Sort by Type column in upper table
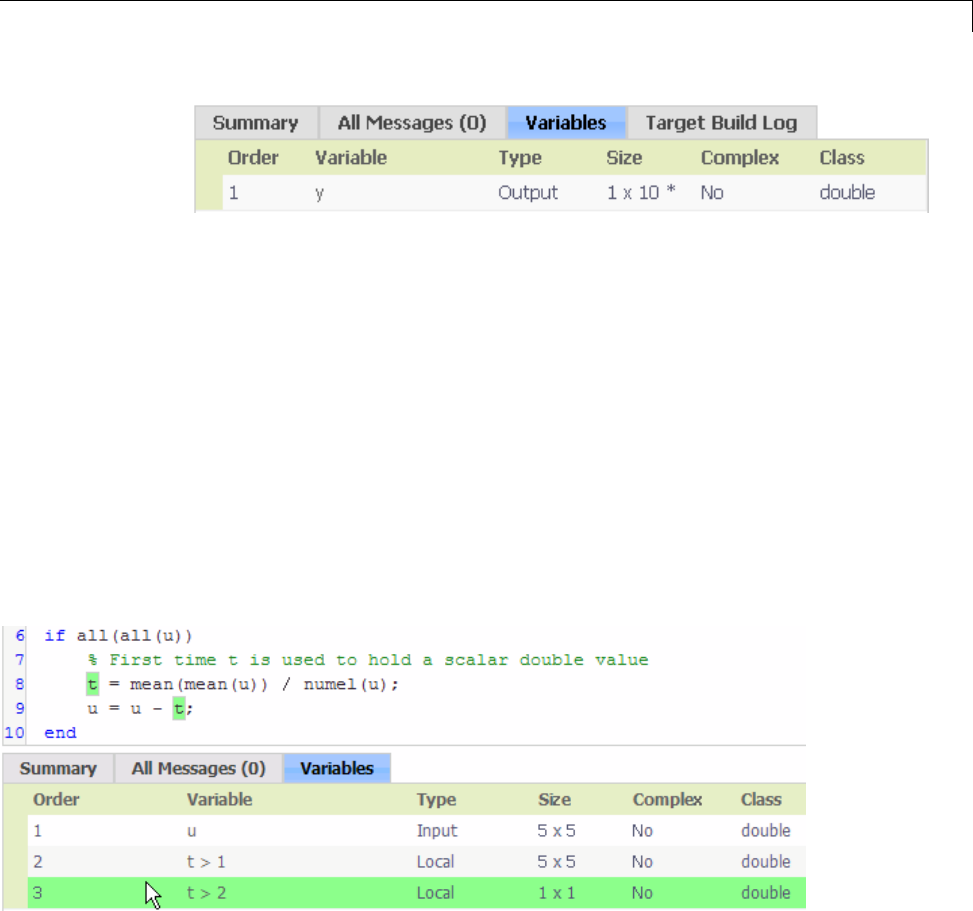The height and width of the screenshot is (911, 973). (x=520, y=158)
